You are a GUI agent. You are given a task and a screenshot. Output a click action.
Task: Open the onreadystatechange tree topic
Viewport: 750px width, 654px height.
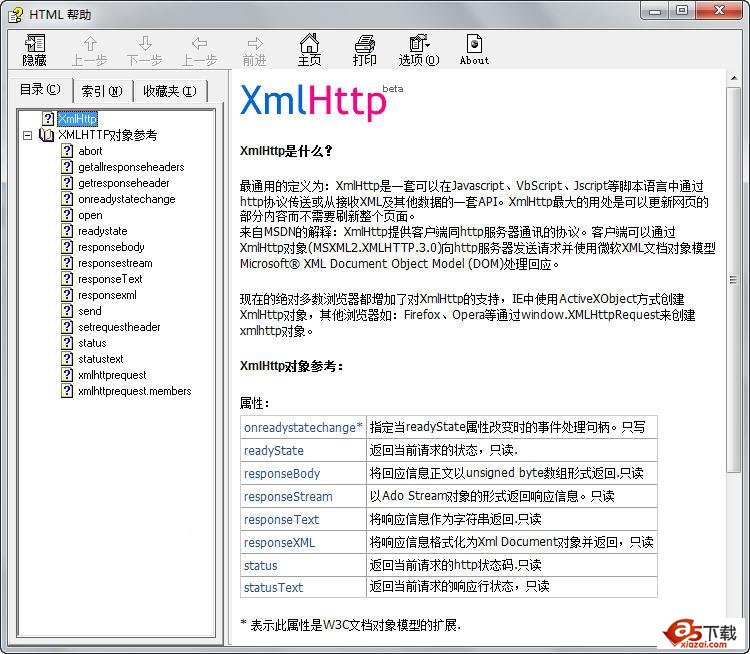[x=127, y=199]
